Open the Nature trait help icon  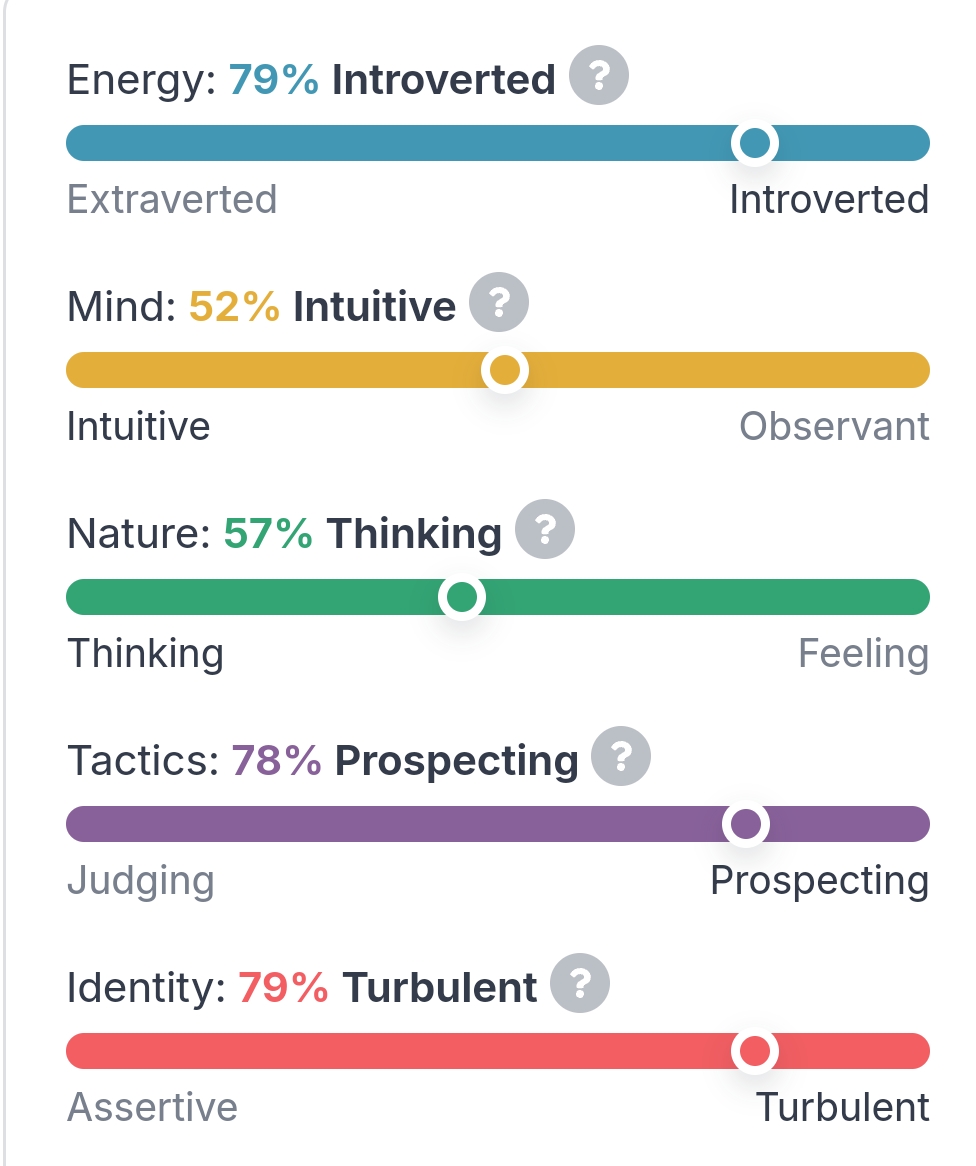[x=545, y=529]
